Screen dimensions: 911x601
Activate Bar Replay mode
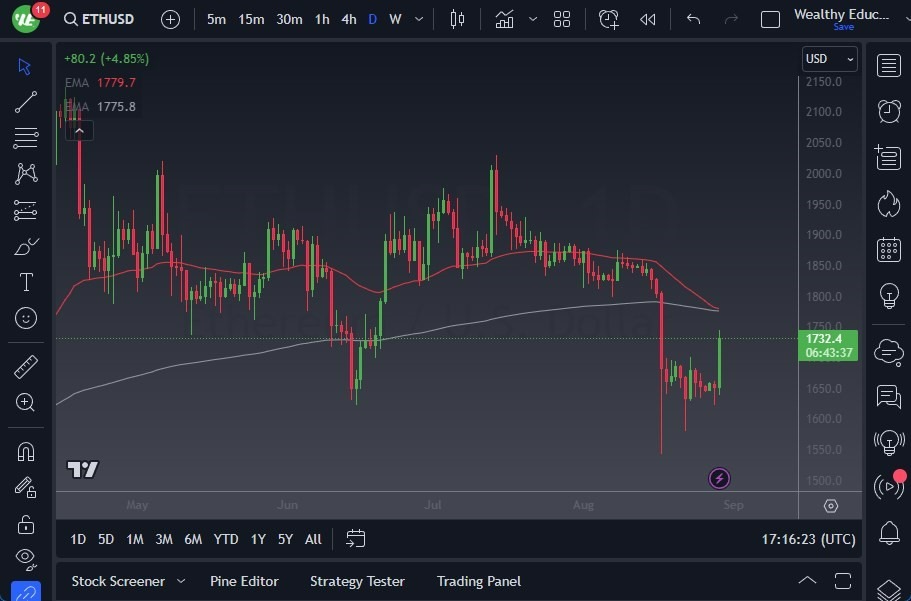647,18
